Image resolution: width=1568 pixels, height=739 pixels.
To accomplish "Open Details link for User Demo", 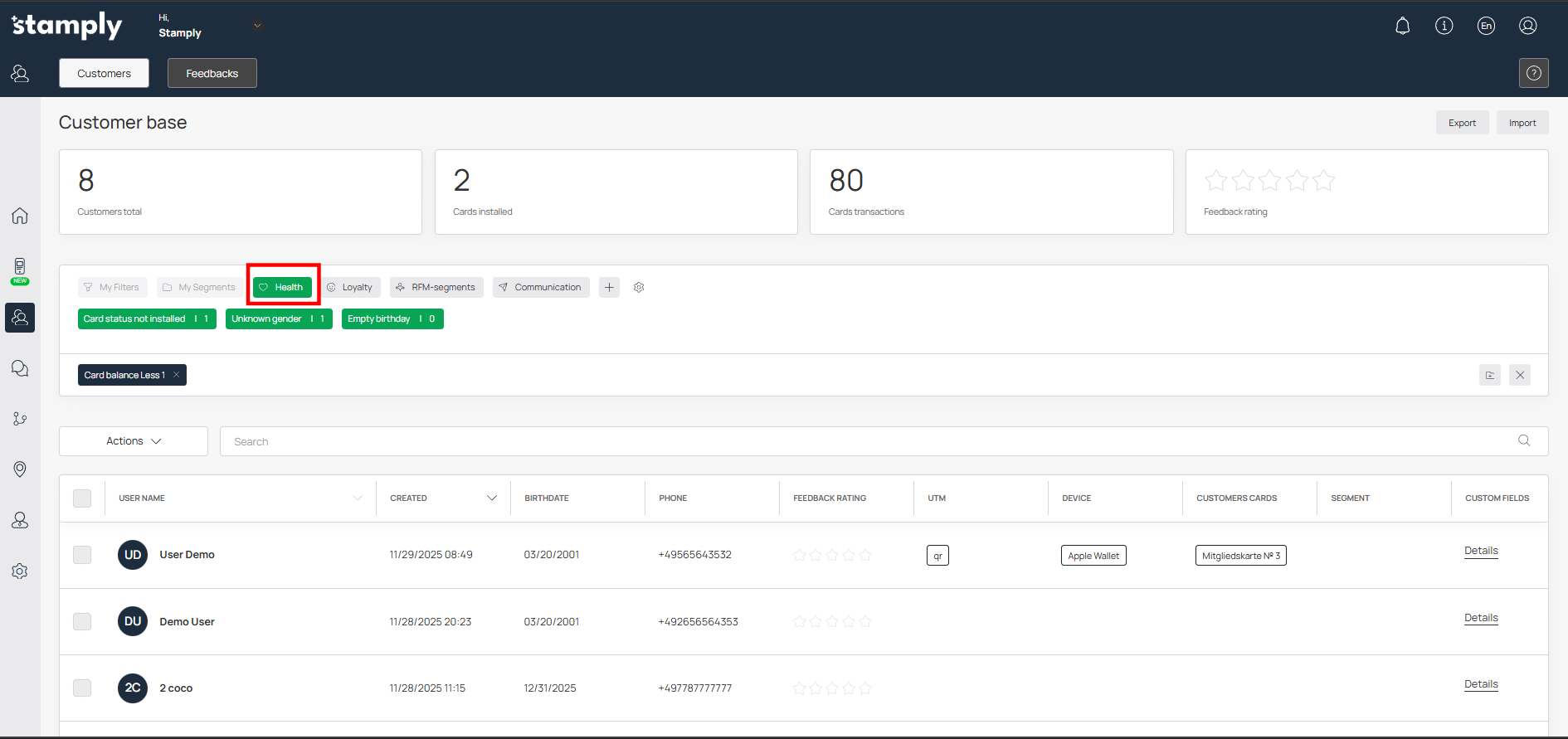I will [1481, 551].
